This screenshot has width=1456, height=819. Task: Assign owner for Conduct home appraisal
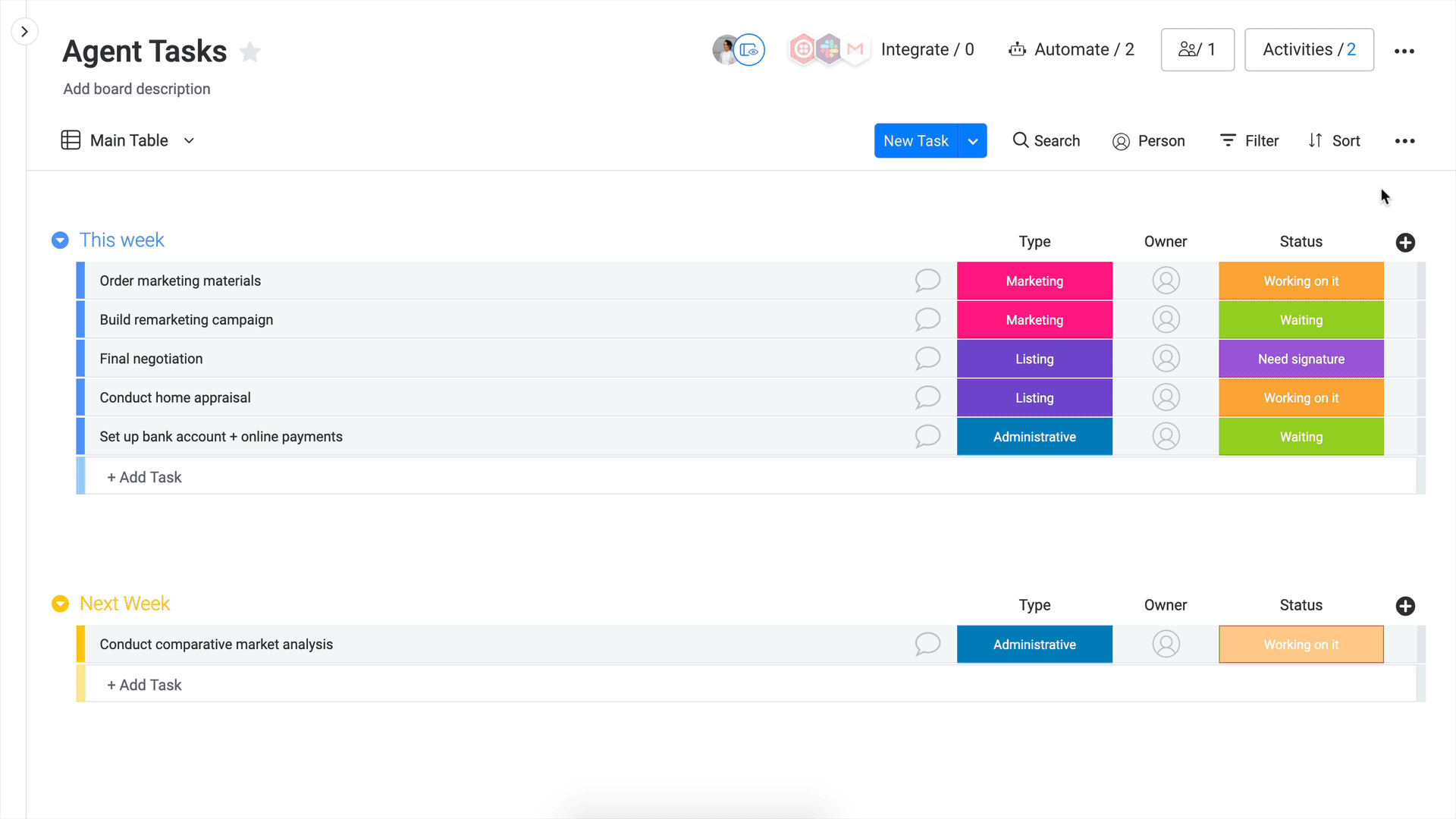coord(1166,397)
